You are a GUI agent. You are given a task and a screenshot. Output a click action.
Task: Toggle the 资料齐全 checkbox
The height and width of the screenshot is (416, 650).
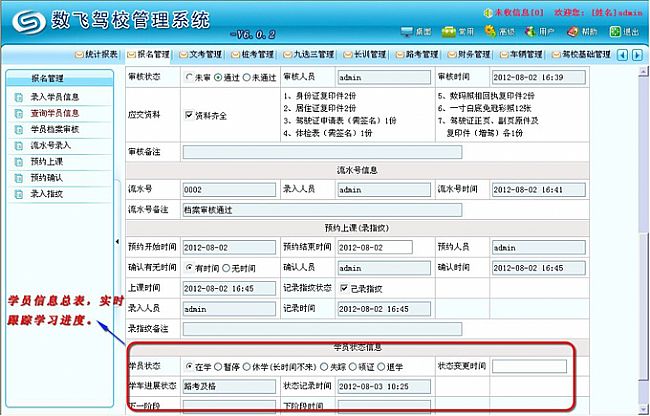[189, 115]
